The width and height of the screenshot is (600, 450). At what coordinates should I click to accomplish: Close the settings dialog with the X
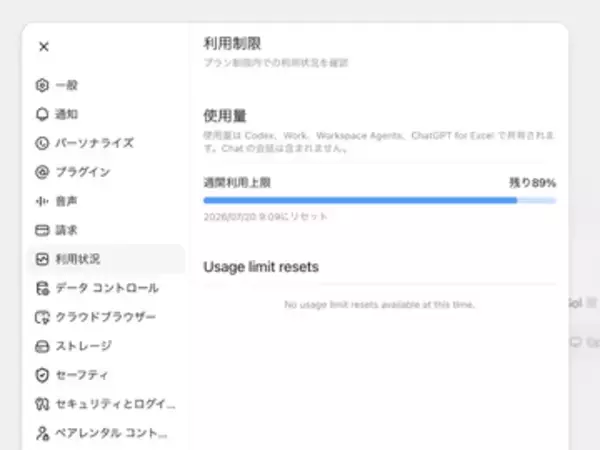(x=44, y=47)
